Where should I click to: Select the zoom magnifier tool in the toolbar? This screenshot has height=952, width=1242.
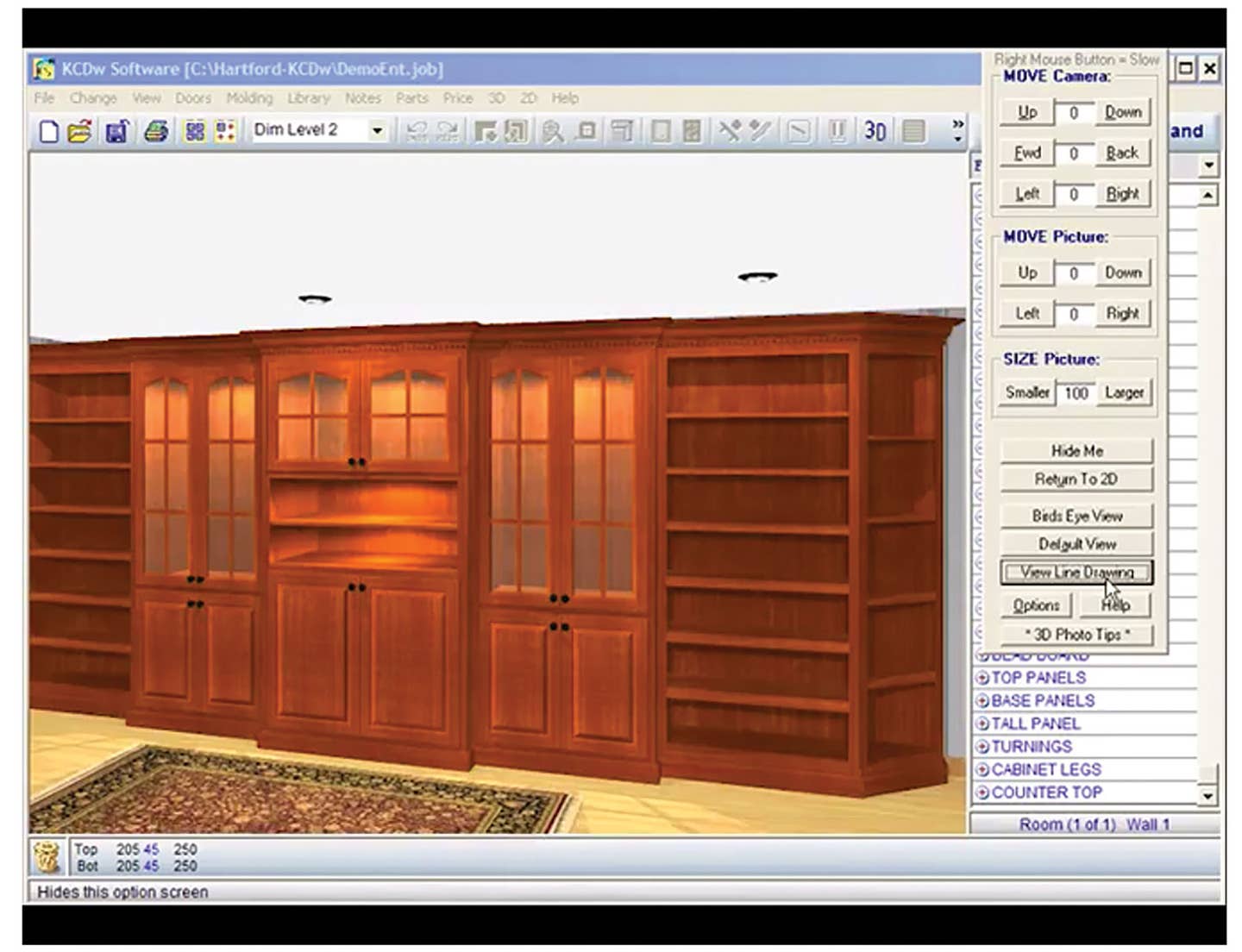[551, 131]
